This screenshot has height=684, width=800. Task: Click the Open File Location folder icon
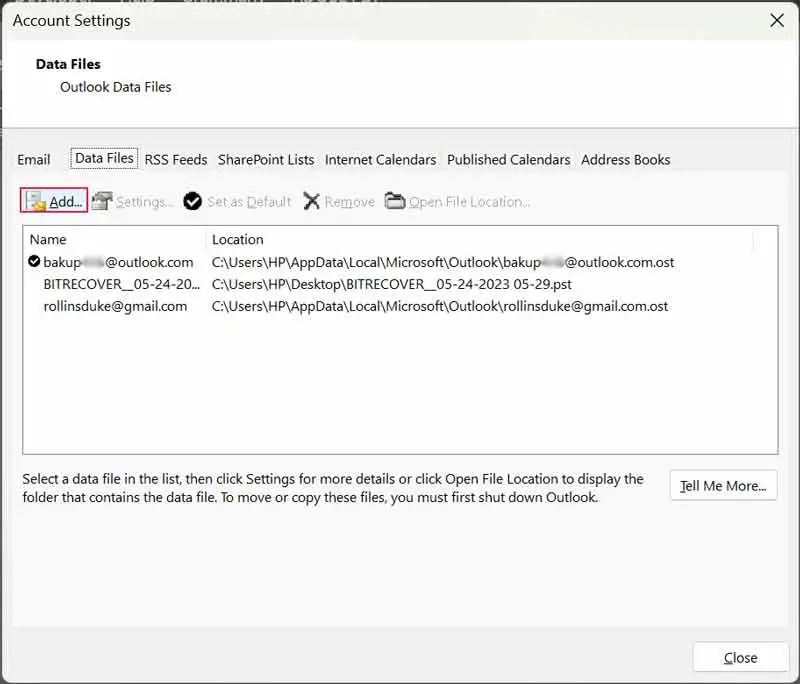pos(395,202)
